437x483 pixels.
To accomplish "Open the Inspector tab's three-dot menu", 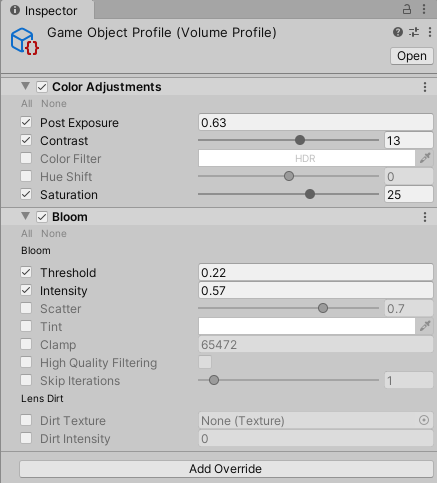I will pyautogui.click(x=424, y=9).
